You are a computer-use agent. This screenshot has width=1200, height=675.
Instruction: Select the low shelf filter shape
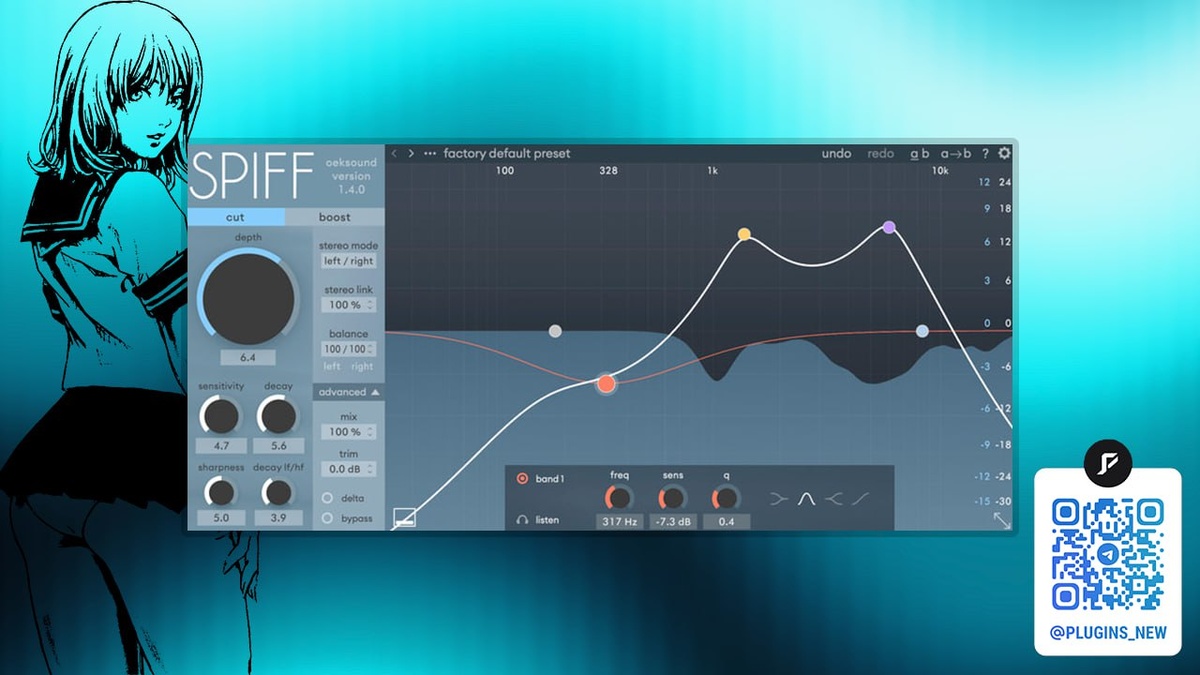coord(780,498)
